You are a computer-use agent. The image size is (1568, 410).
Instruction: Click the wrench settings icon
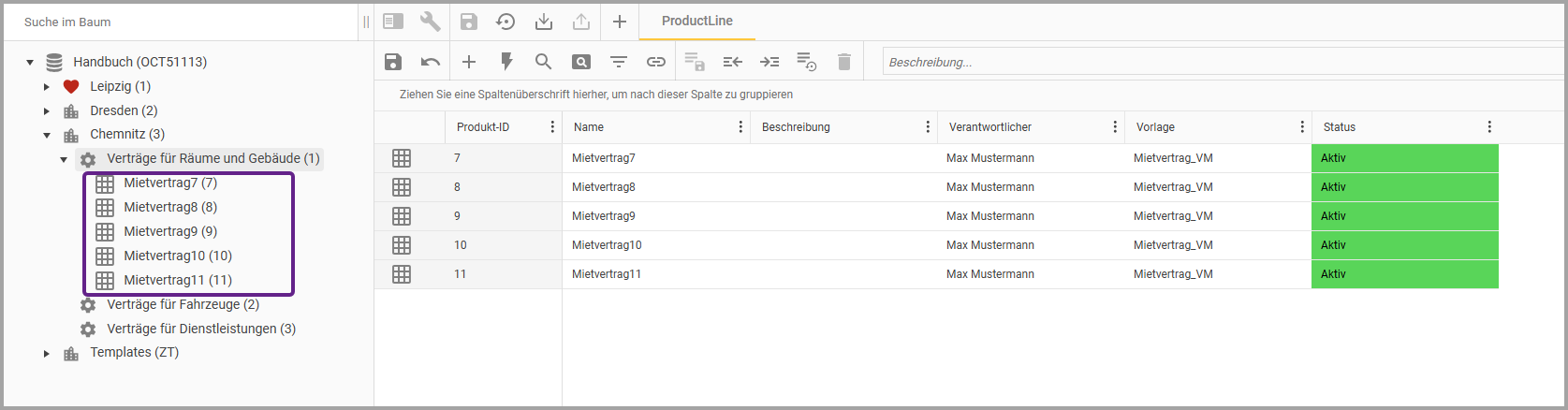pos(431,22)
